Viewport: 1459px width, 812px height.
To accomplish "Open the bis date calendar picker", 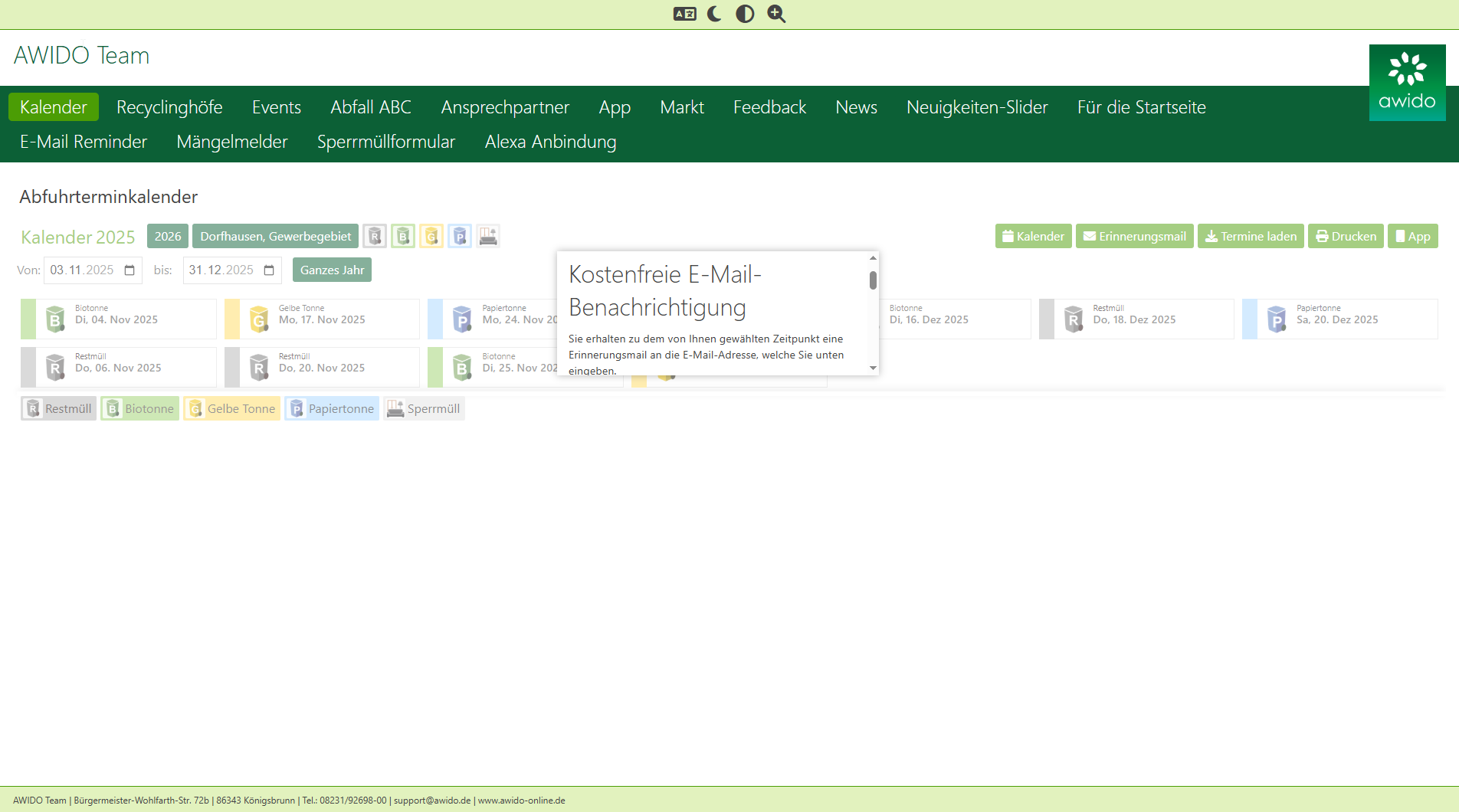I will tap(269, 270).
